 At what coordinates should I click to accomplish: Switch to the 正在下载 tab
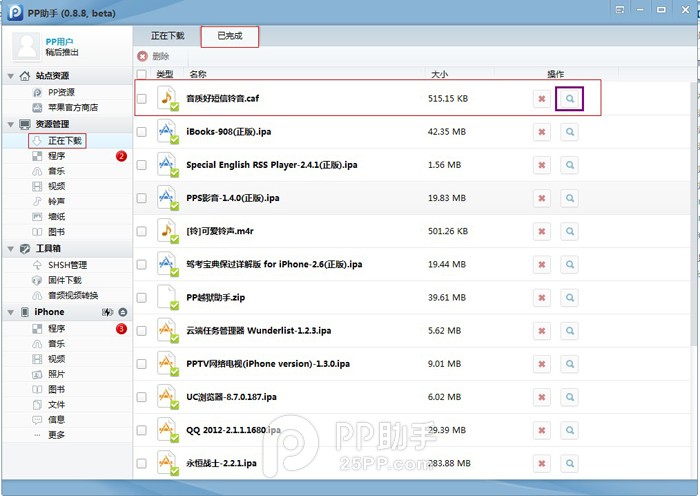coord(167,37)
